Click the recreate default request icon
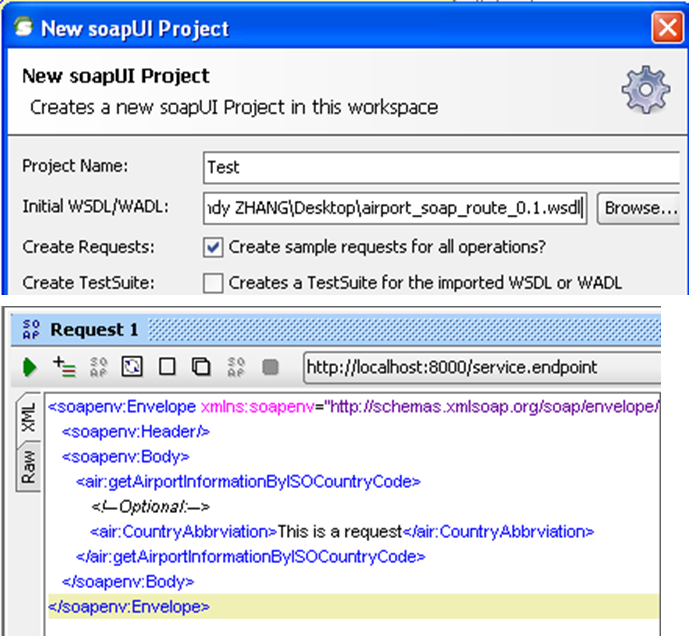 132,367
